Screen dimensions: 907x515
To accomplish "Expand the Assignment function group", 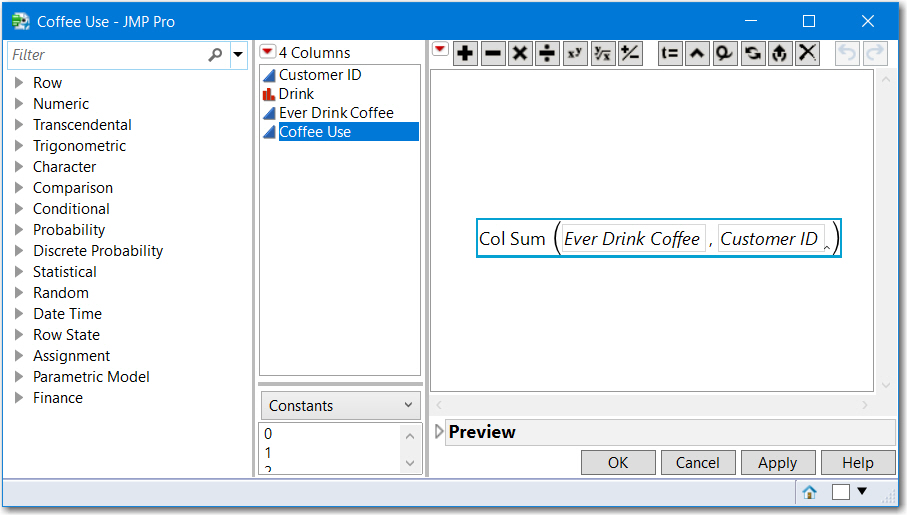I will (x=19, y=355).
